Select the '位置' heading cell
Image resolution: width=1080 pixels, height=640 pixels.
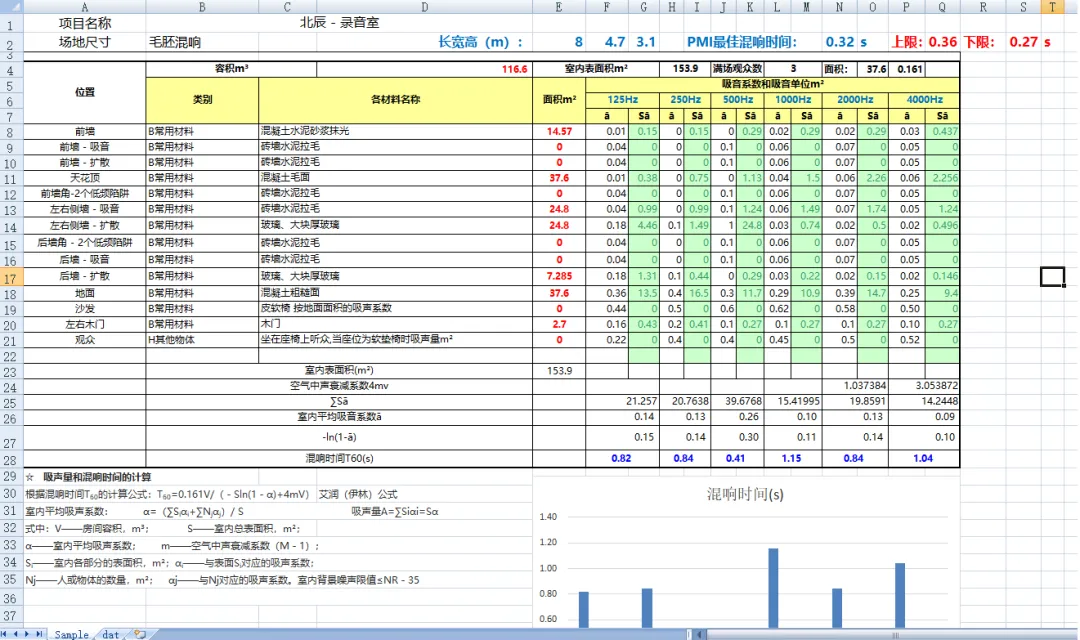(x=85, y=92)
